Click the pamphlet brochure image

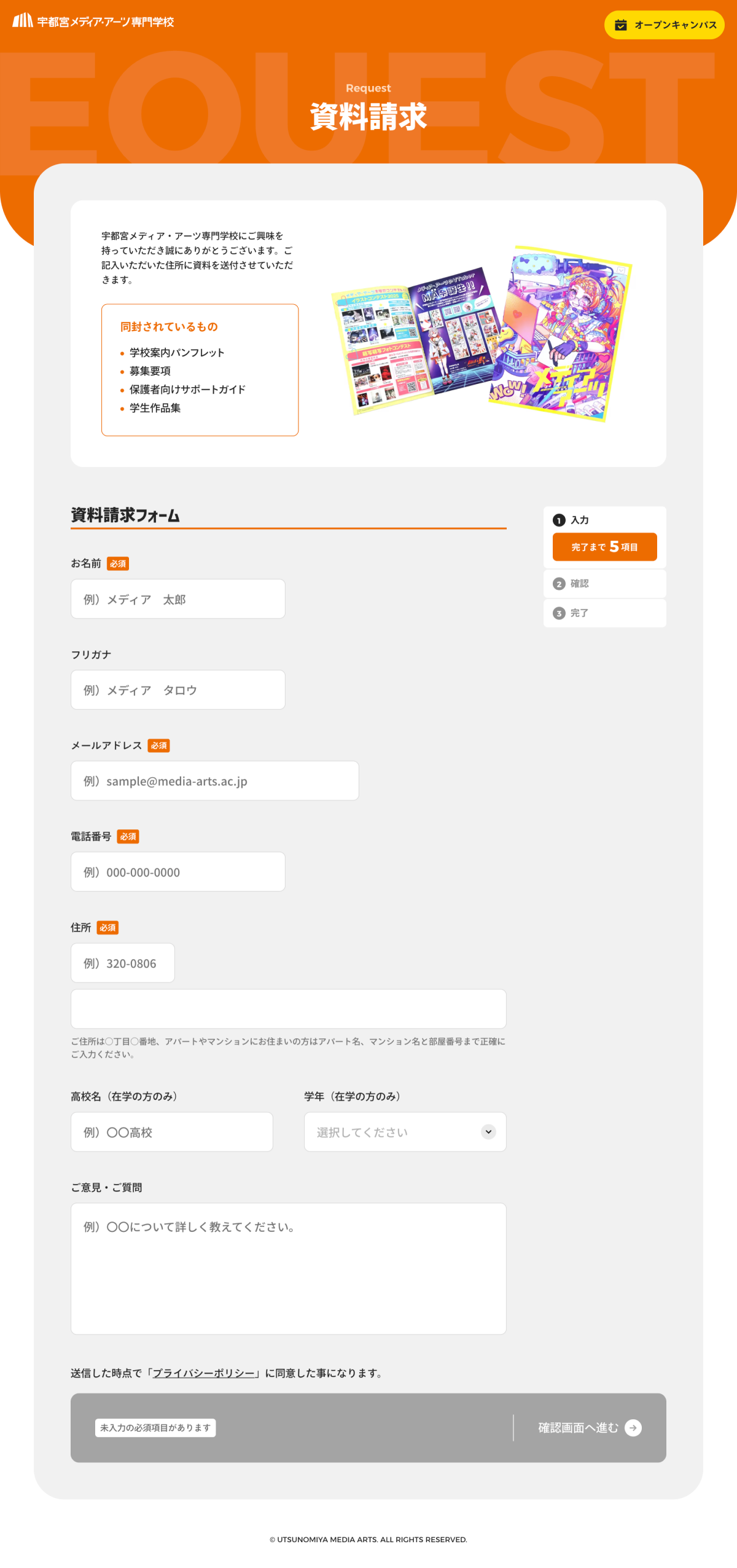click(x=482, y=334)
